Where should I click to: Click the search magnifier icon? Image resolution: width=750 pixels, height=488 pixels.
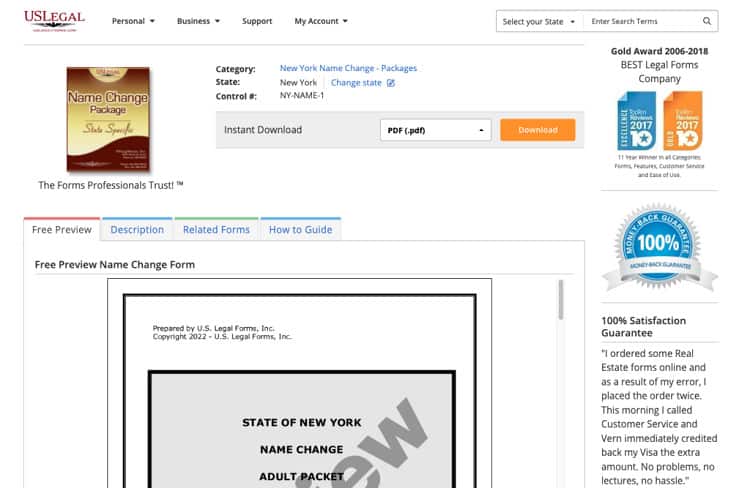(x=706, y=21)
